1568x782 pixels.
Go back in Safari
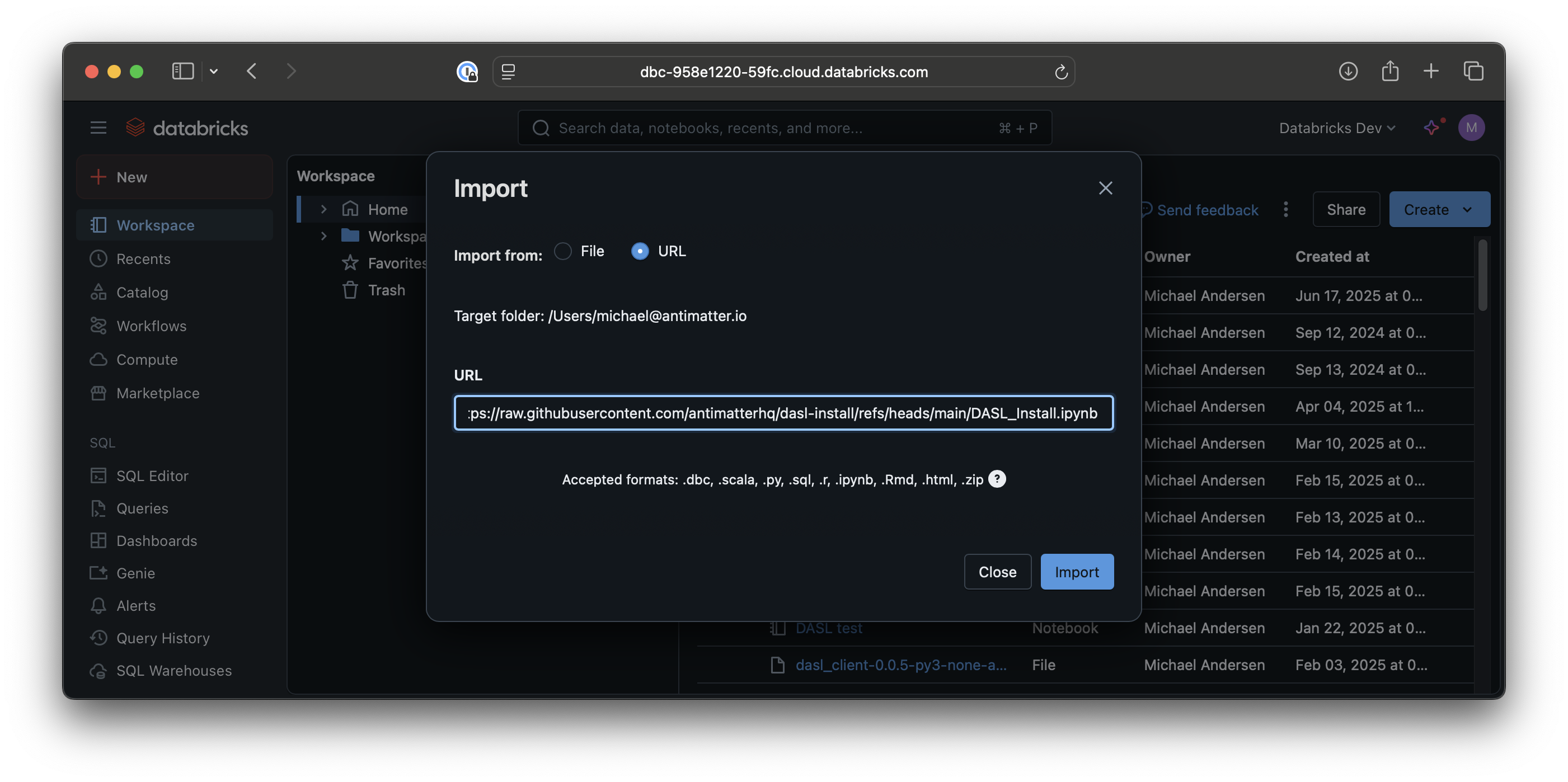[252, 72]
